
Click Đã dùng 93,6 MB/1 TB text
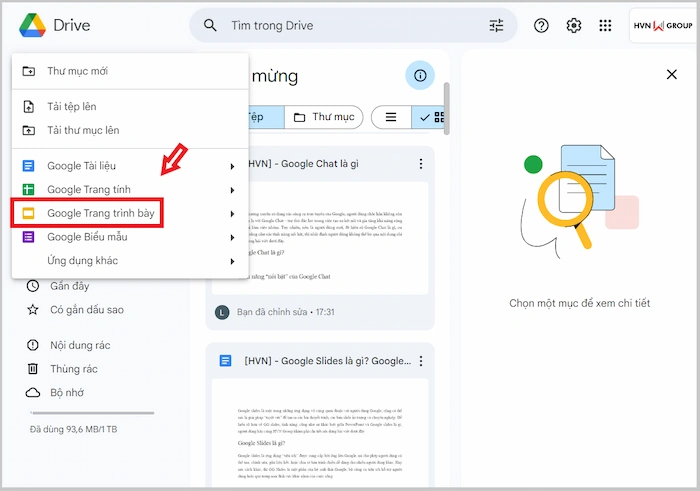click(x=73, y=429)
